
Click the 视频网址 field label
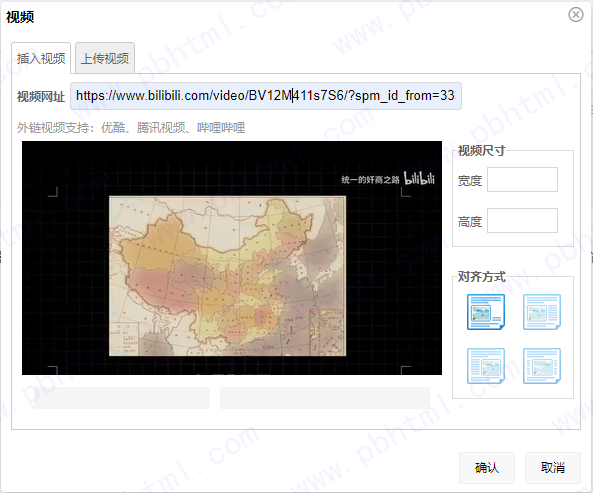click(41, 97)
